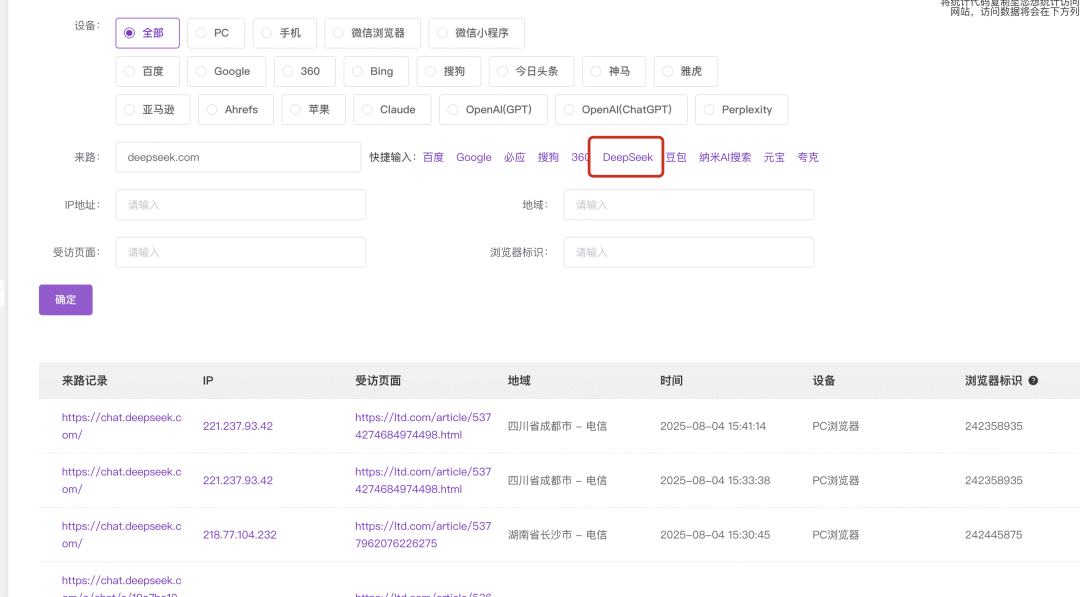This screenshot has height=597, width=1080.
Task: Focus the IP地址 input field
Action: pyautogui.click(x=240, y=205)
